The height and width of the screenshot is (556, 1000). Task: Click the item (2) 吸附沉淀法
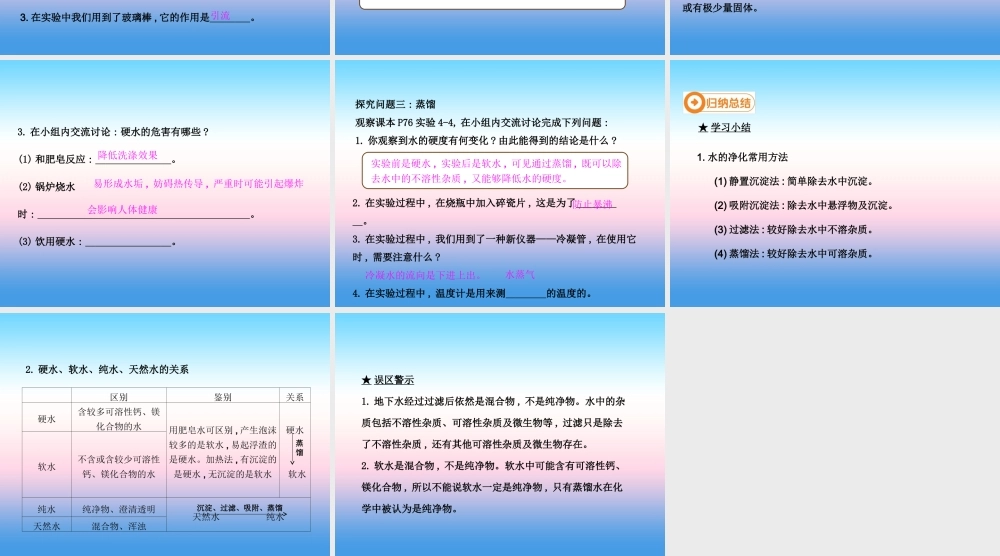(x=804, y=205)
